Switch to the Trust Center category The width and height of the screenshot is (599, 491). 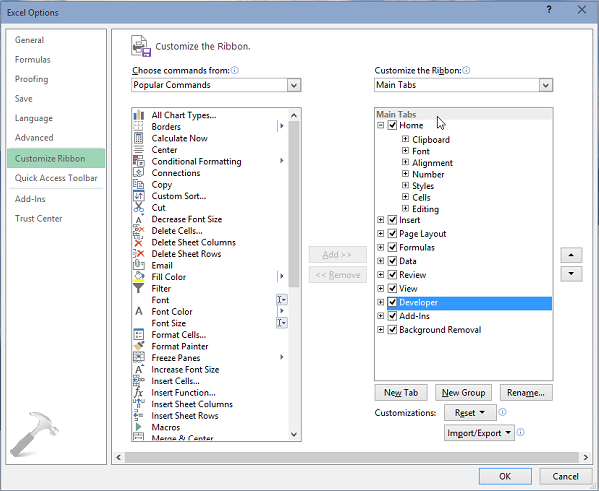coord(39,219)
